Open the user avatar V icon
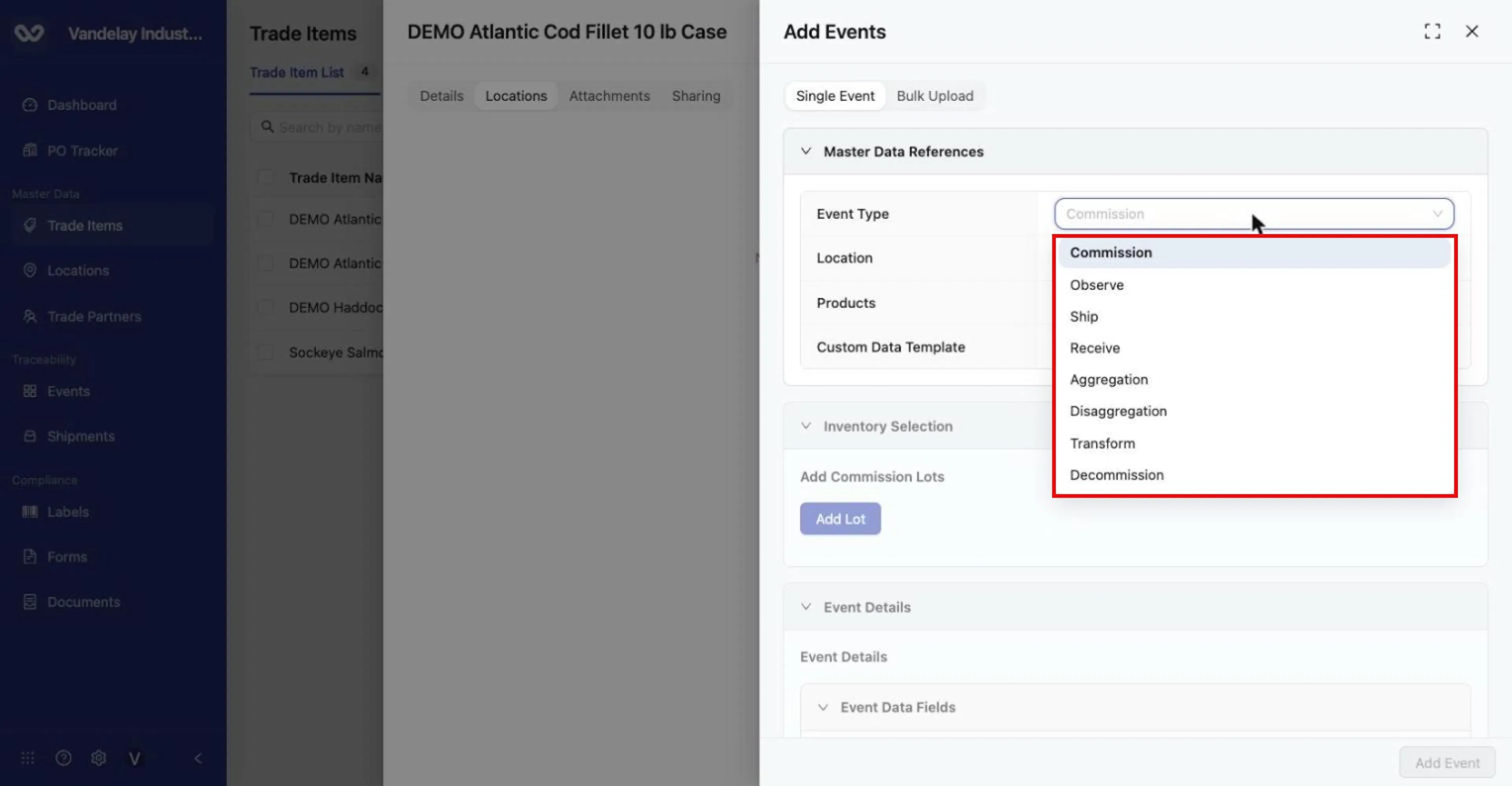1512x786 pixels. click(134, 758)
